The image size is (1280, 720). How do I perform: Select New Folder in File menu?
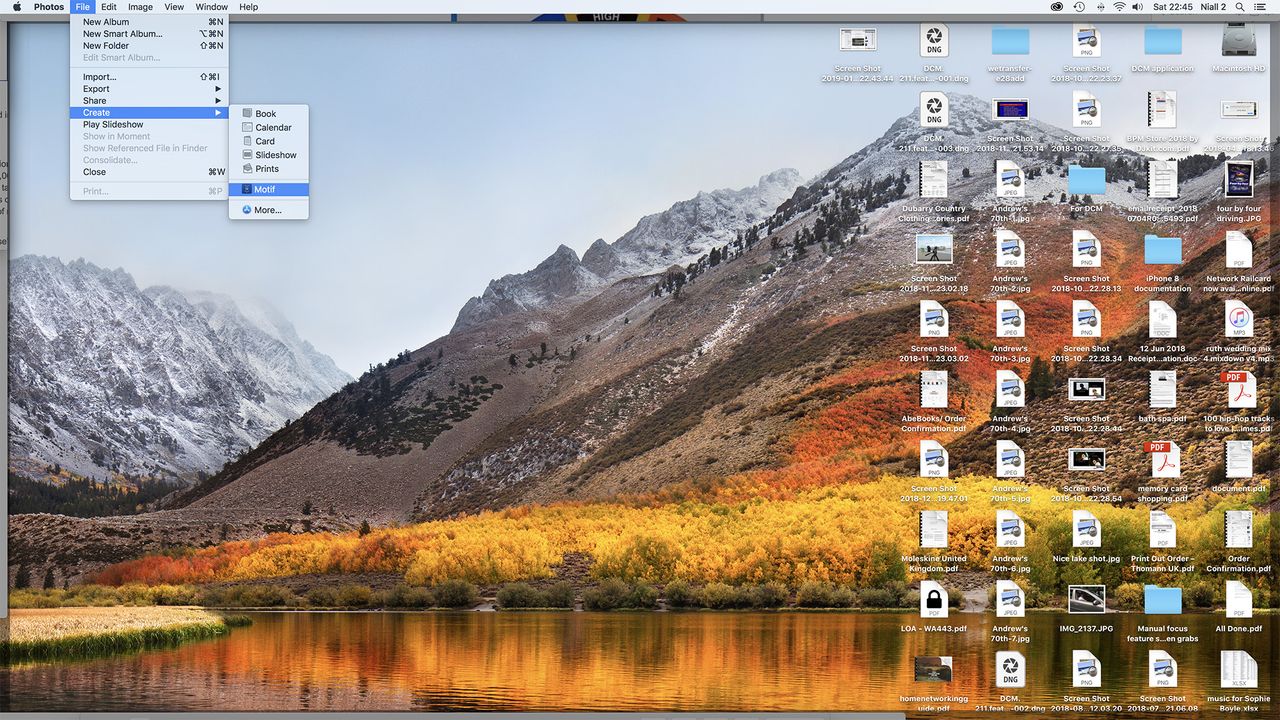click(x=149, y=46)
